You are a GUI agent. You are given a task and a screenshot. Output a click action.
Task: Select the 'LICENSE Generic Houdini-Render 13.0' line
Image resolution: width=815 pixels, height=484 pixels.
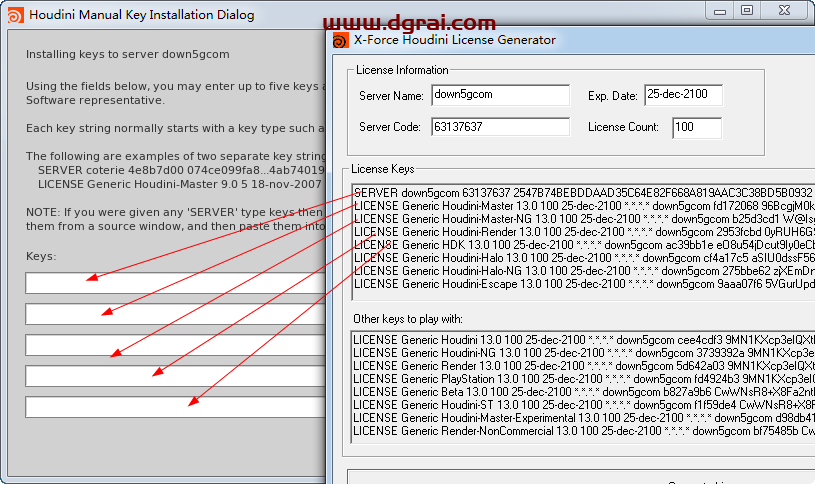[584, 232]
